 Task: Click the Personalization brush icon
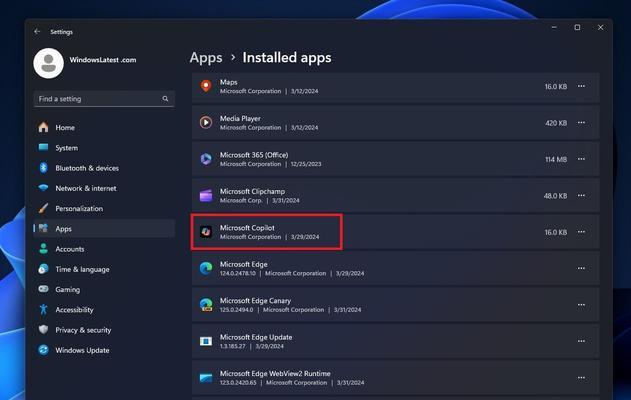[x=43, y=208]
